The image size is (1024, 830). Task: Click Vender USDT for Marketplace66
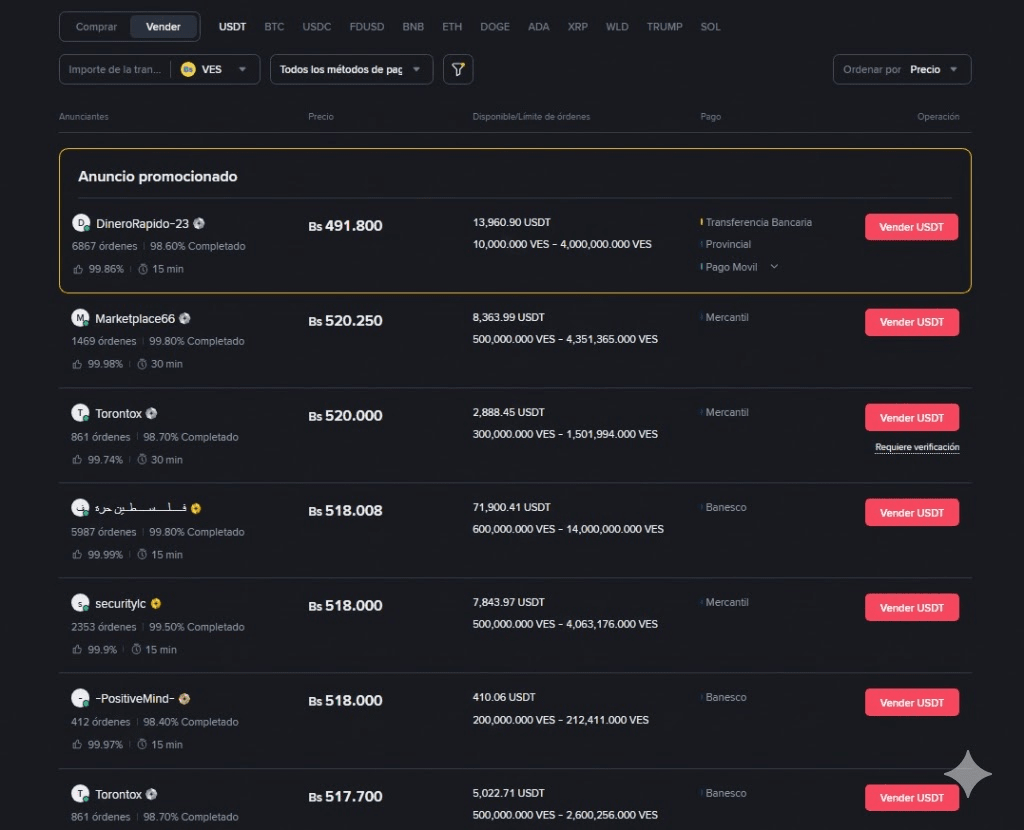tap(911, 322)
